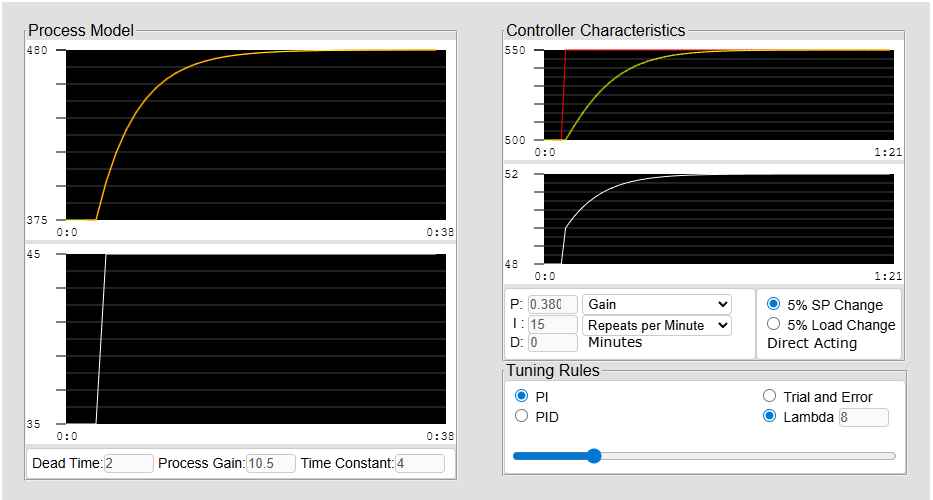Click the D derivative value field

(x=552, y=343)
